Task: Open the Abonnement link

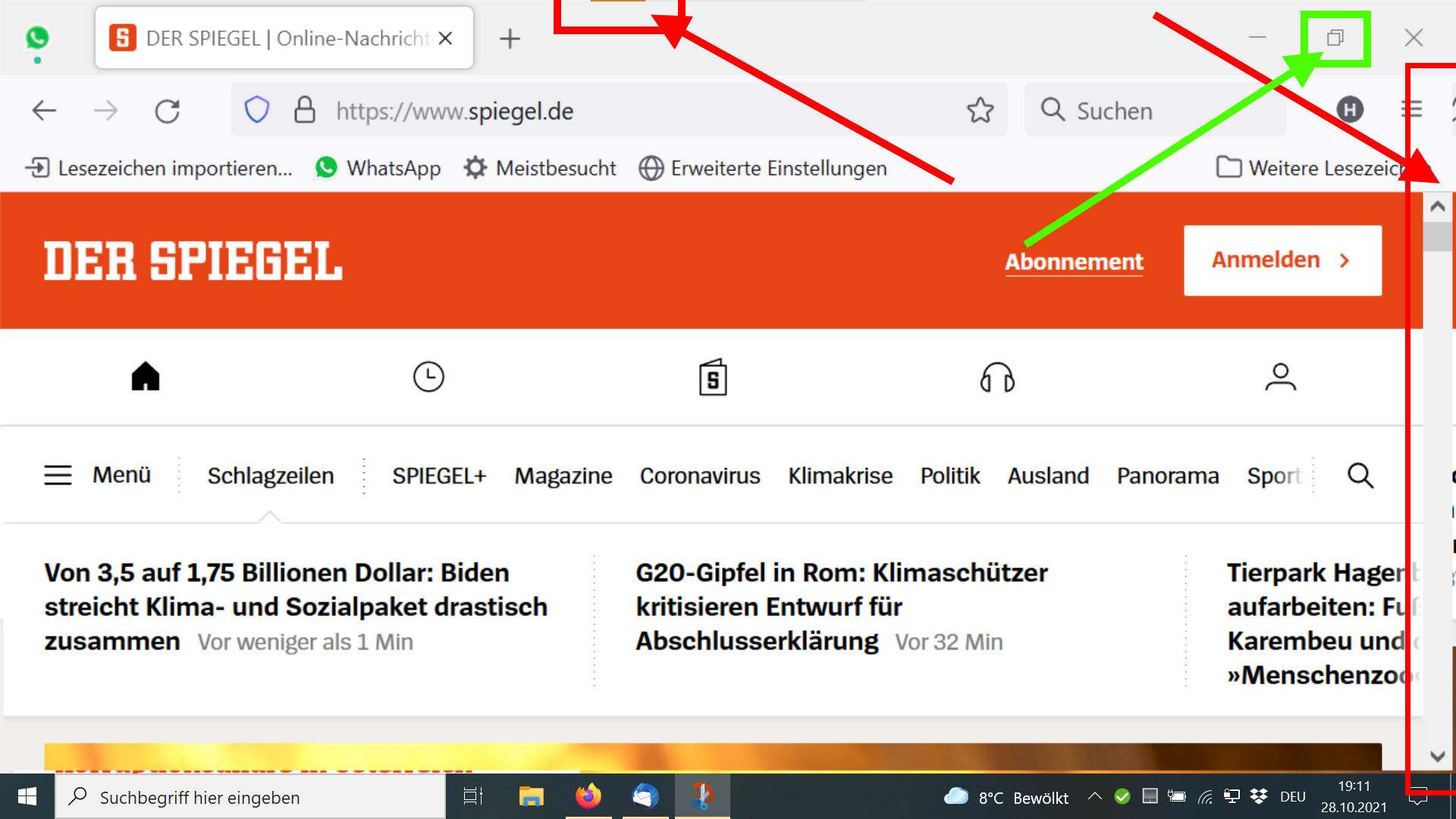Action: tap(1074, 262)
